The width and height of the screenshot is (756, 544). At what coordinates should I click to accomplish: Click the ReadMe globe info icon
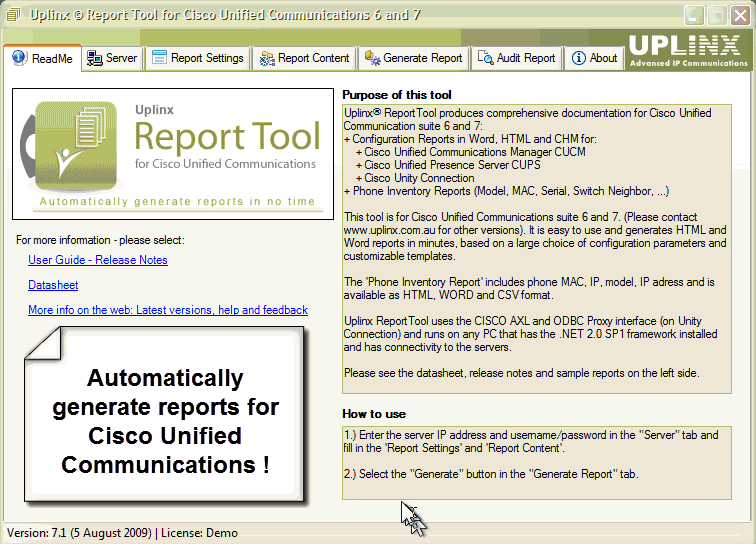[20, 58]
